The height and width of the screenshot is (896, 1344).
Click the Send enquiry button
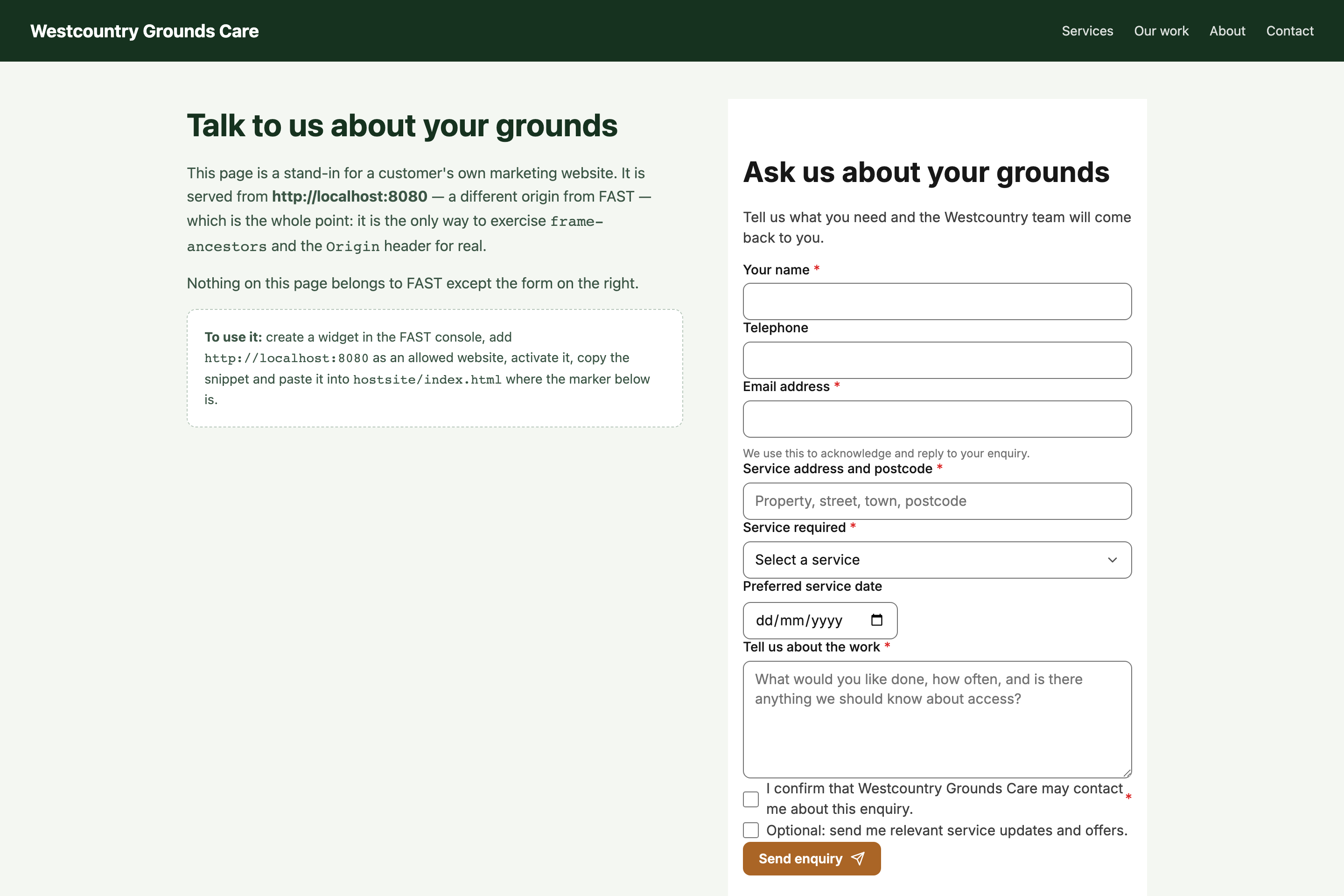coord(812,859)
